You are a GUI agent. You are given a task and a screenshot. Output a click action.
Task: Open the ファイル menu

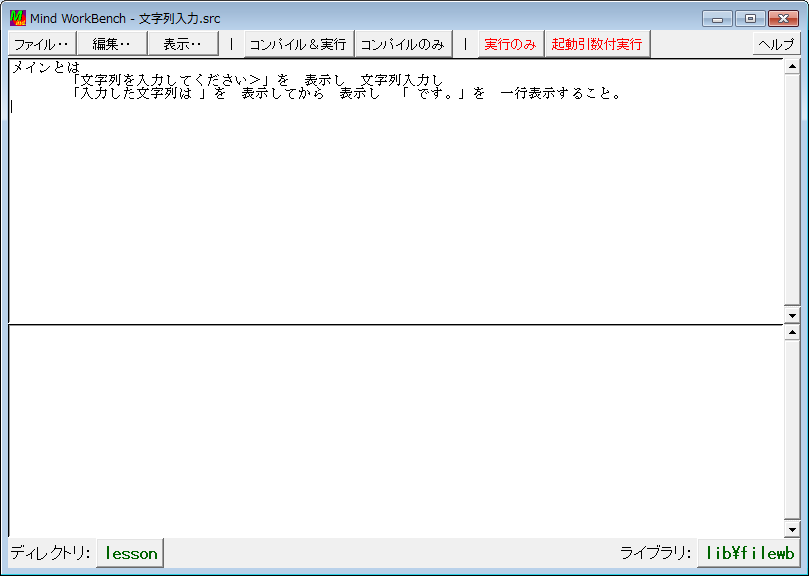(42, 44)
